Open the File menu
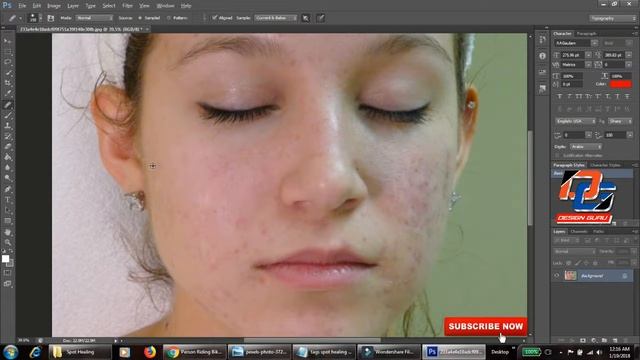640x360 pixels. [22, 6]
